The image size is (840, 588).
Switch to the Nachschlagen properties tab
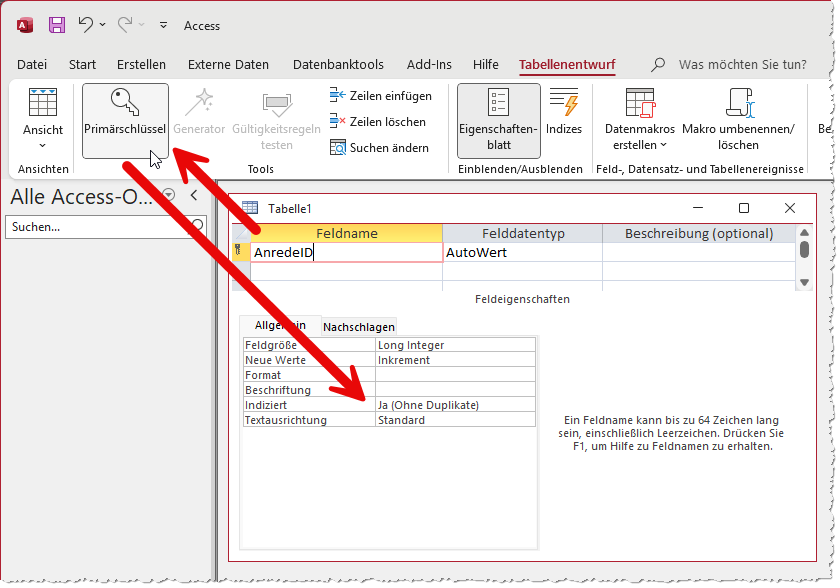[x=359, y=326]
